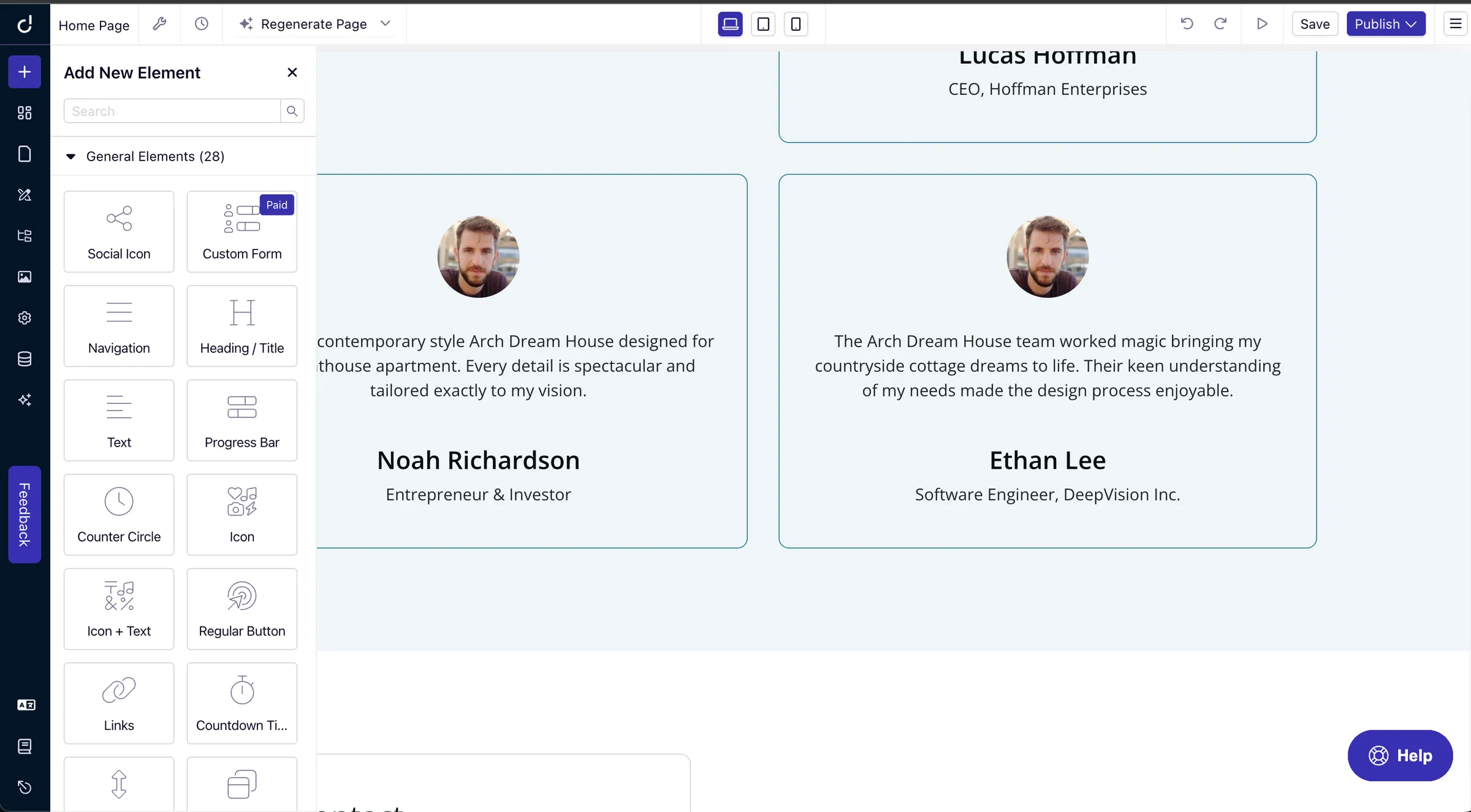This screenshot has height=812, width=1471.
Task: Click the redo arrow icon
Action: [x=1220, y=24]
